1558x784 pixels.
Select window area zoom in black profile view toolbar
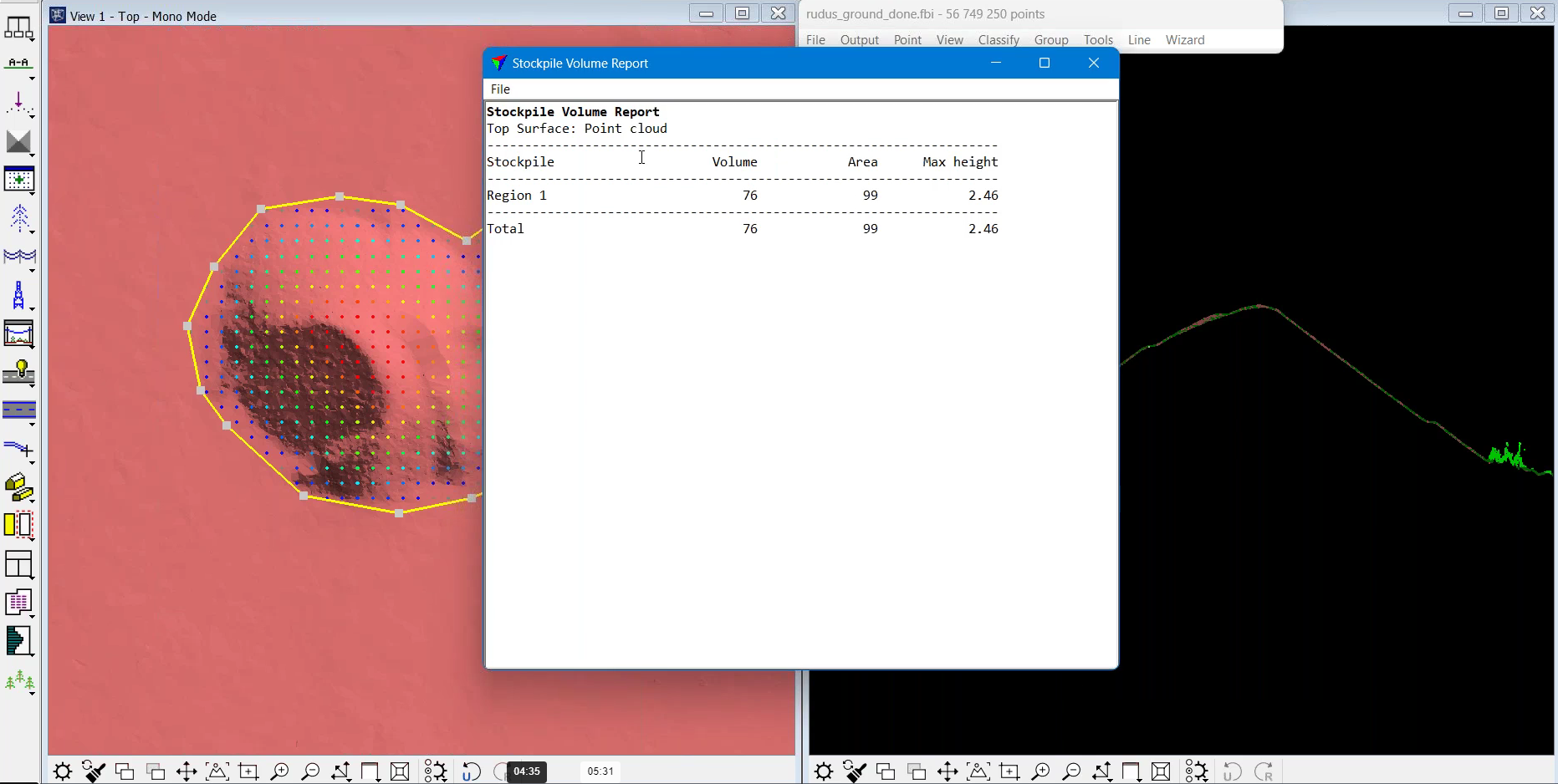[1009, 771]
